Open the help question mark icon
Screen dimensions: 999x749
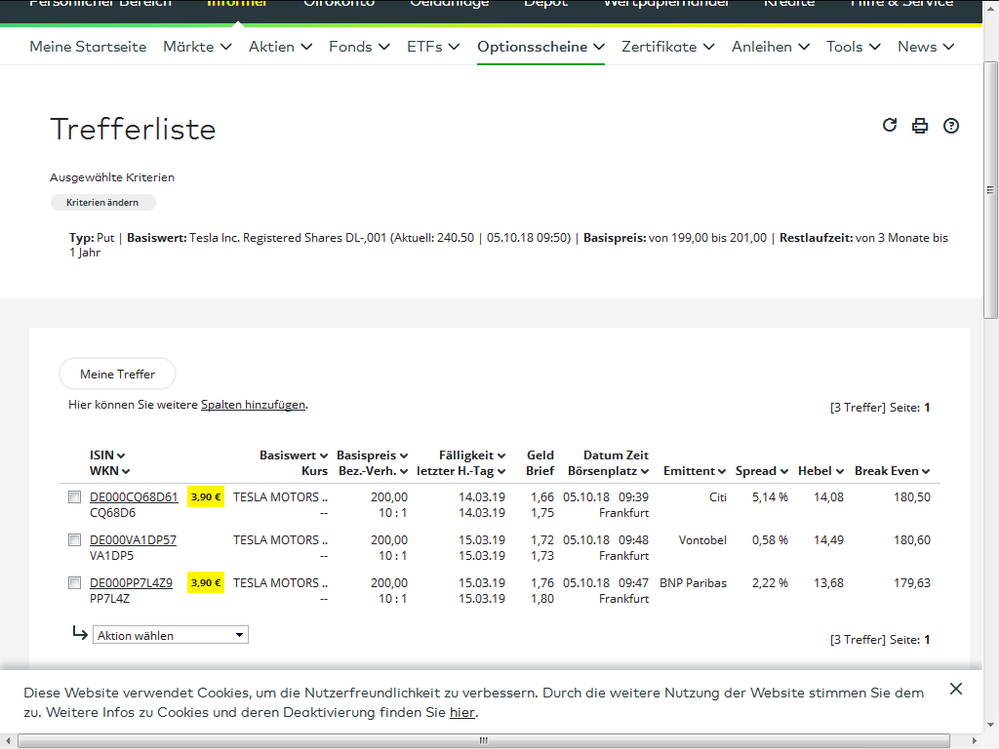951,126
